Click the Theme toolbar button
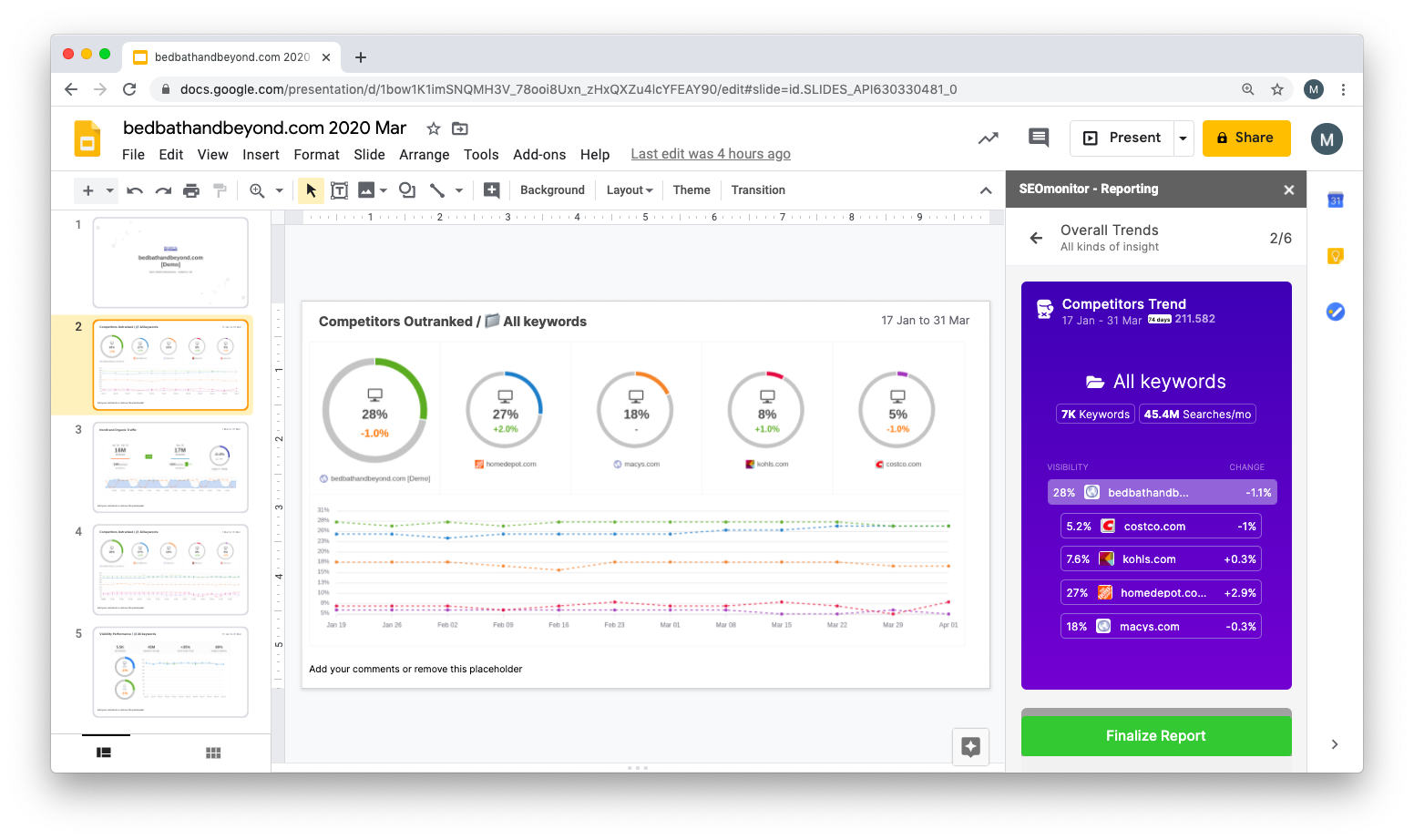The height and width of the screenshot is (840, 1414). point(692,190)
